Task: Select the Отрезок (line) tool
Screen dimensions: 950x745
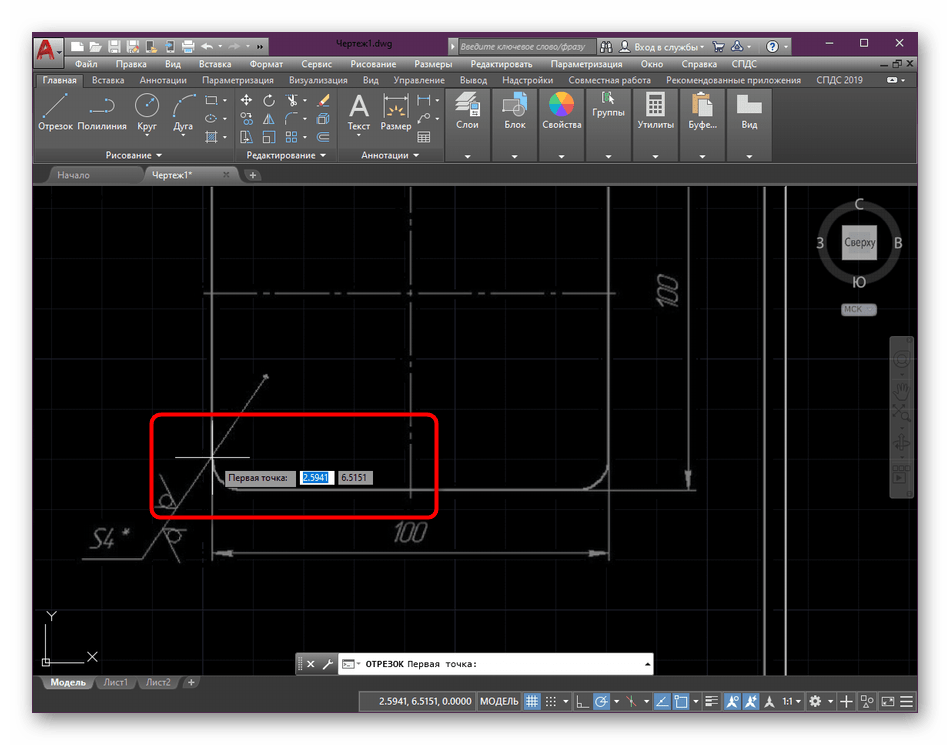Action: coord(55,112)
